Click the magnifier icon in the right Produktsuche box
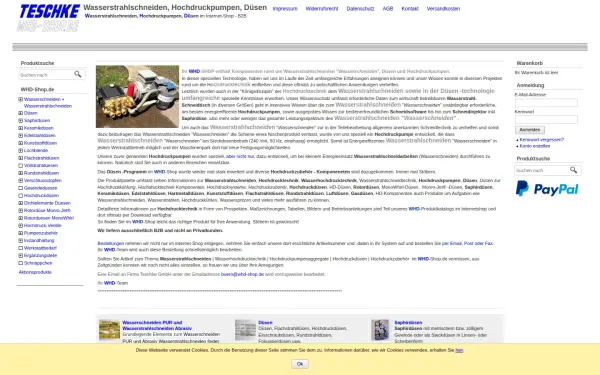The height and width of the screenshot is (375, 600). tap(573, 170)
